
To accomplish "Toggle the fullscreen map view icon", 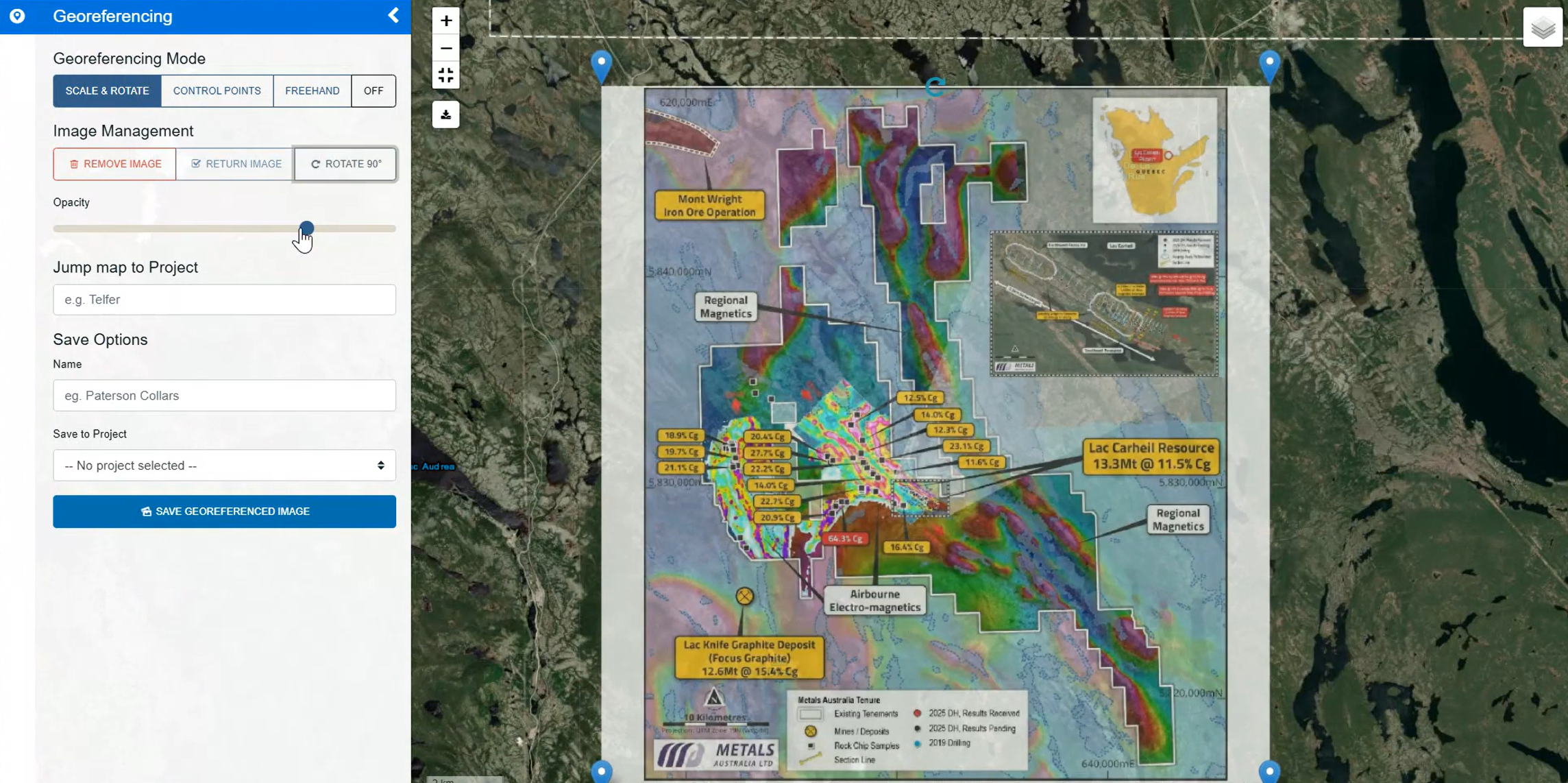I will [446, 75].
